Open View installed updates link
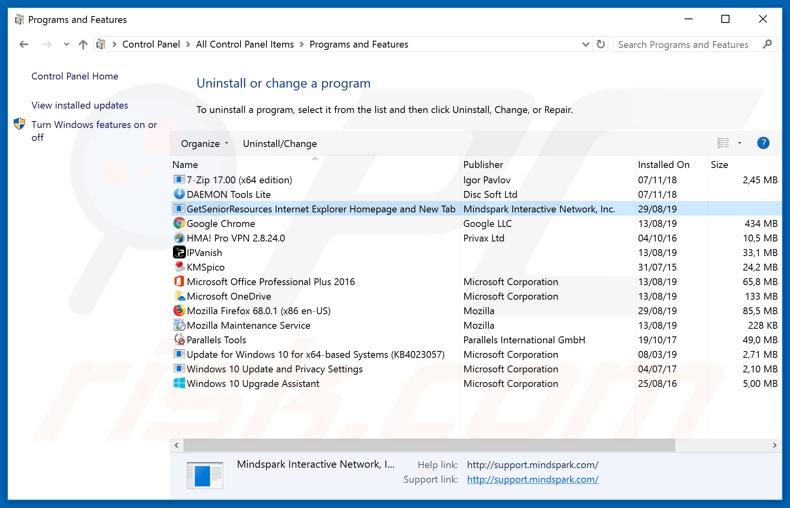The width and height of the screenshot is (790, 508). coord(79,105)
